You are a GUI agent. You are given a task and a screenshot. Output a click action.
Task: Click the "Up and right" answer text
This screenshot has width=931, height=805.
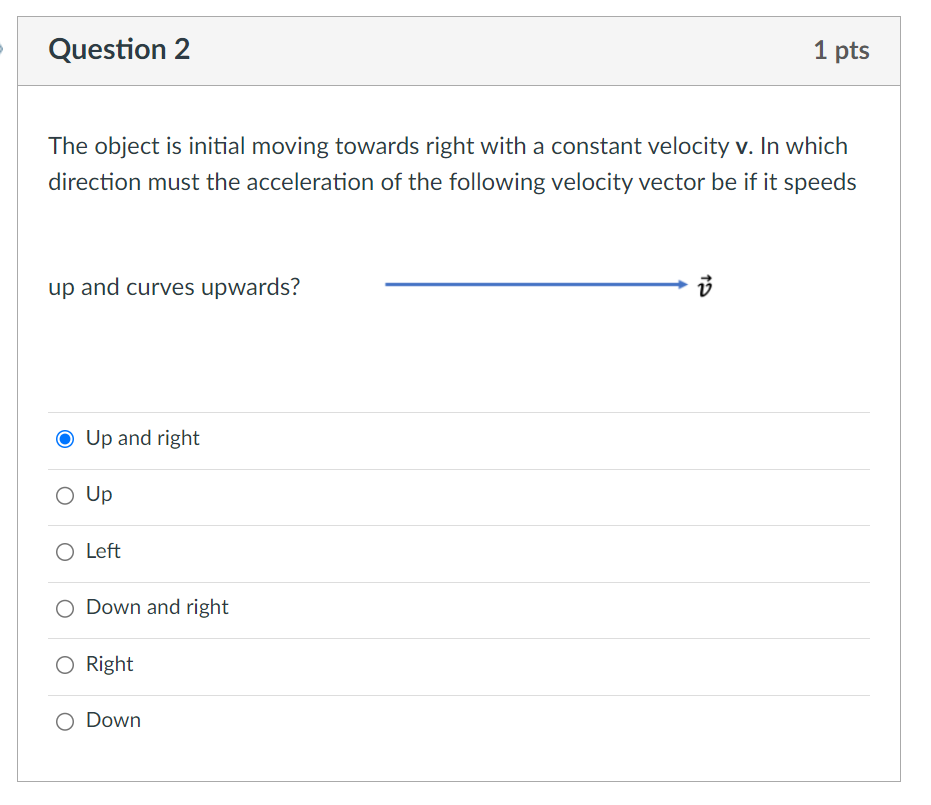[142, 438]
